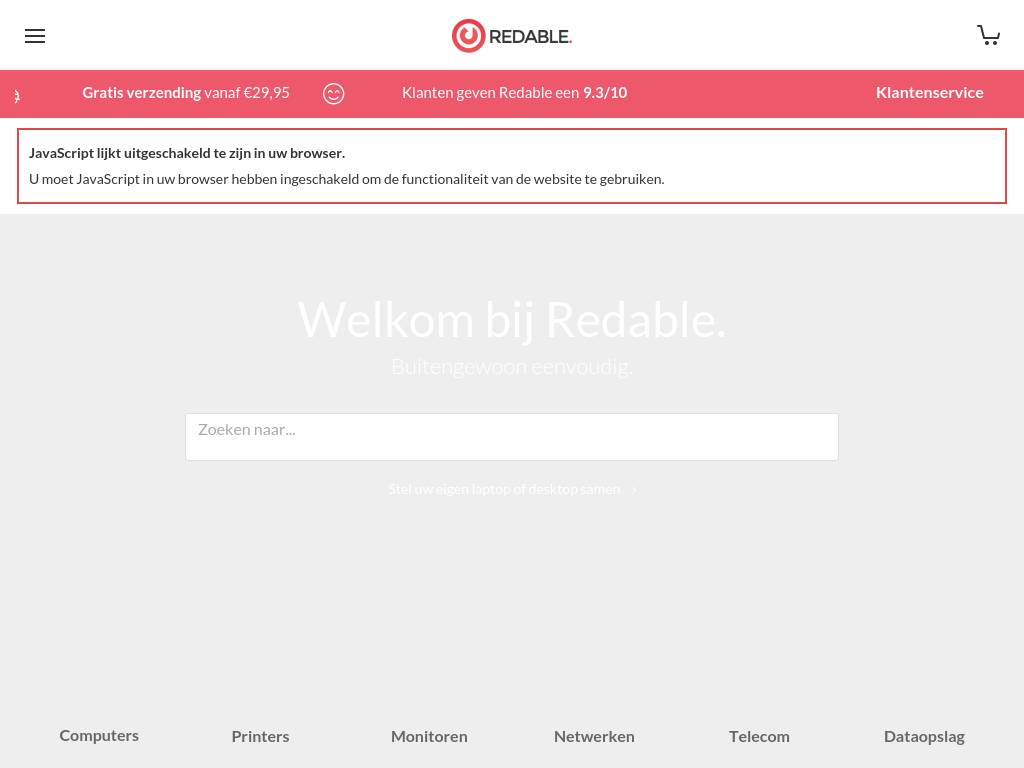Browse the Telecom category
This screenshot has width=1024, height=768.
click(x=759, y=736)
